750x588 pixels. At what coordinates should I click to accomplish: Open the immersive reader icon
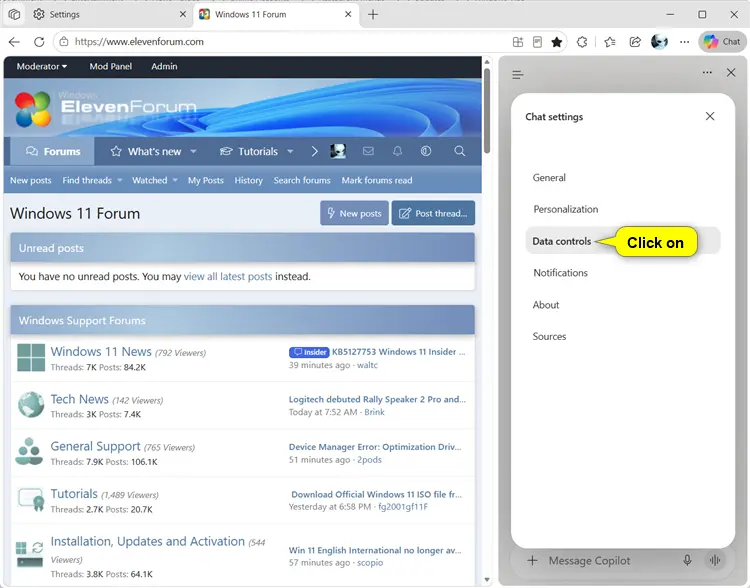[x=537, y=42]
